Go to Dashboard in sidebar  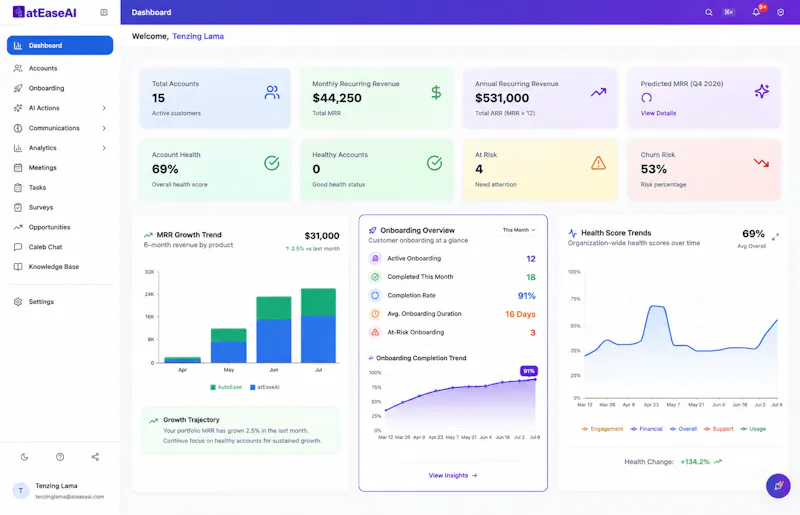[60, 45]
